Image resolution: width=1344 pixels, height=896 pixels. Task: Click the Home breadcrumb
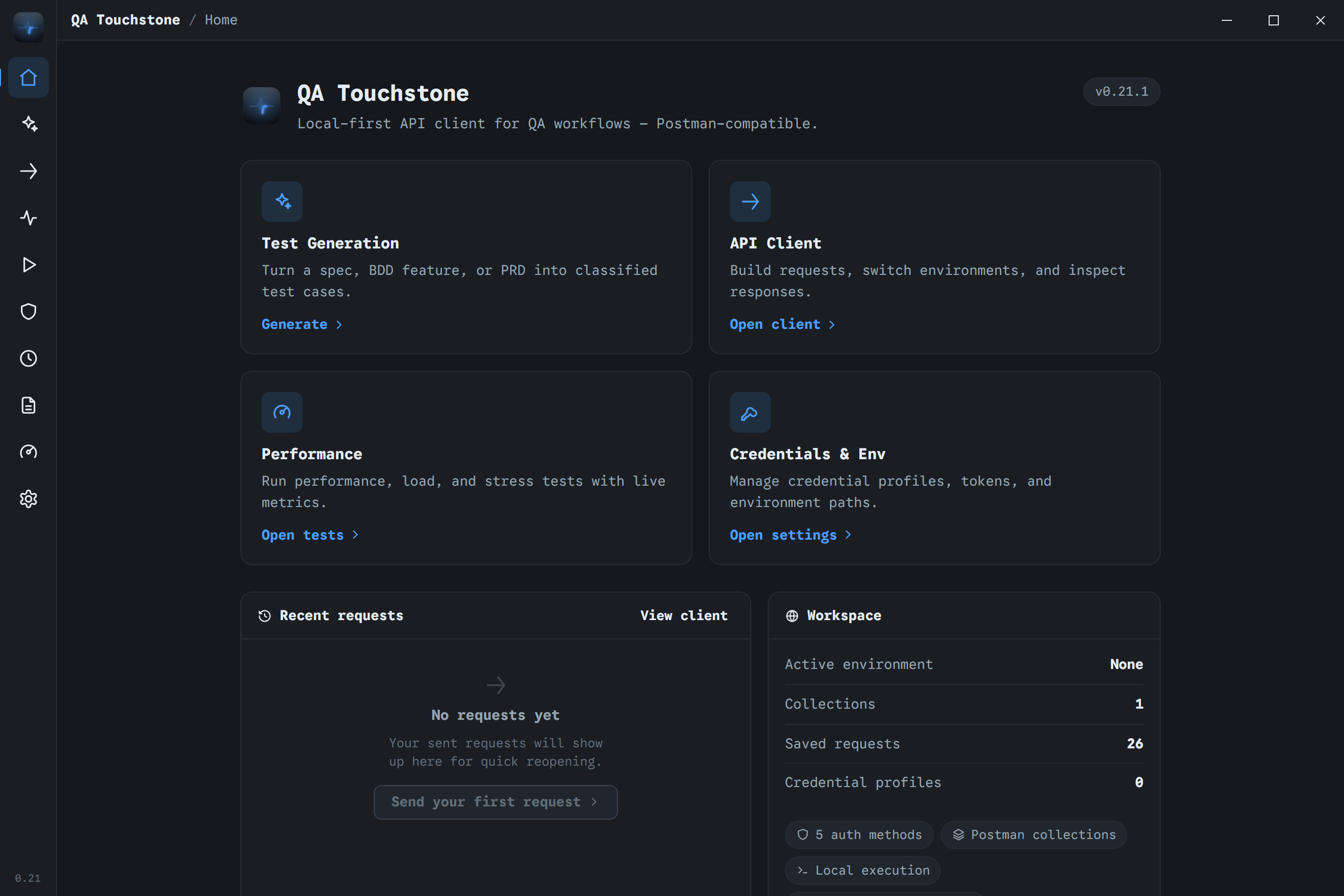220,20
